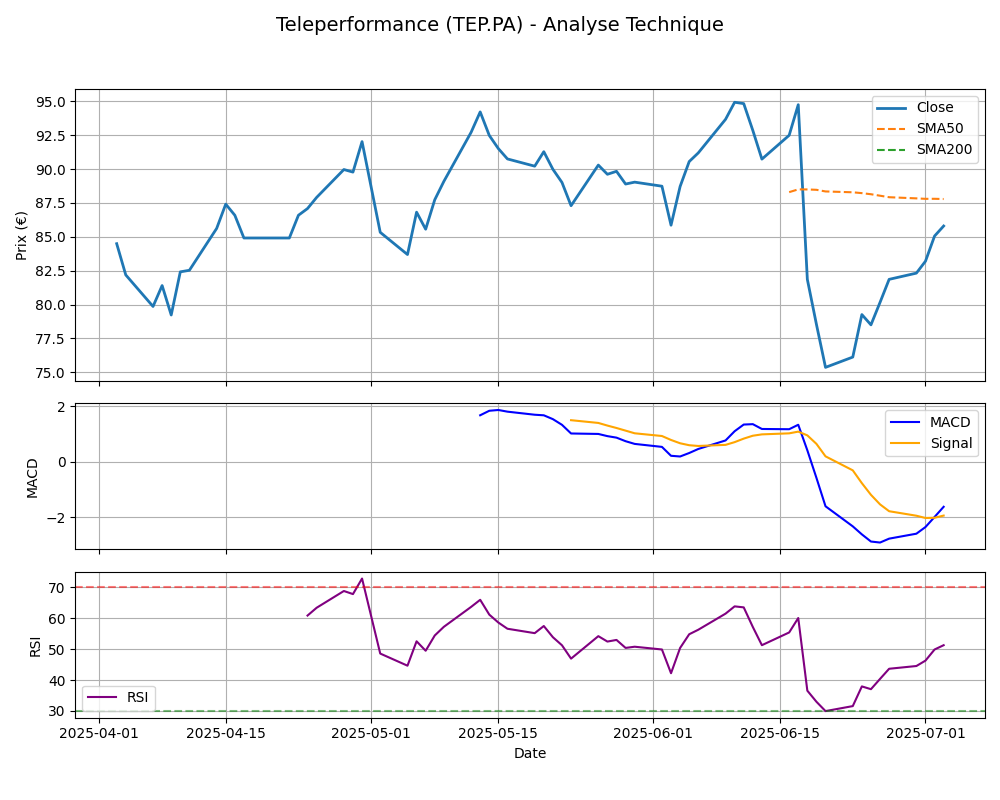Click the "2" tick on the MACD axis

pos(62,407)
